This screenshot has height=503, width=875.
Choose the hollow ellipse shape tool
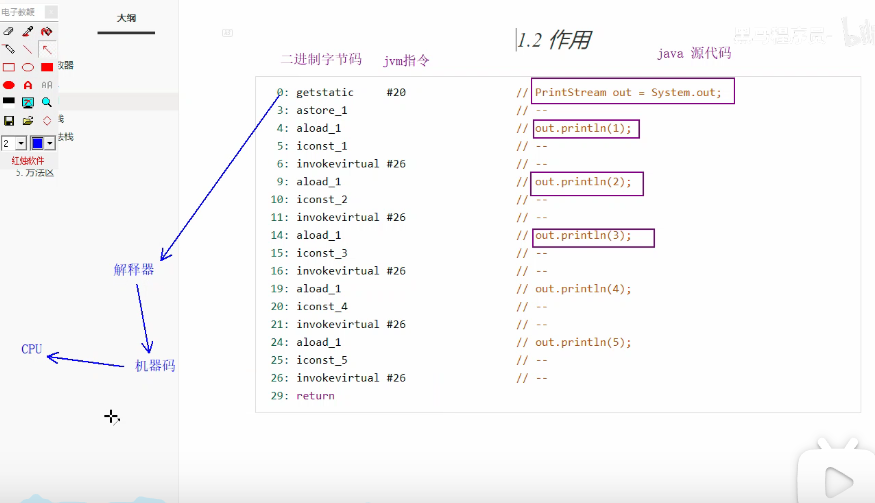(27, 67)
